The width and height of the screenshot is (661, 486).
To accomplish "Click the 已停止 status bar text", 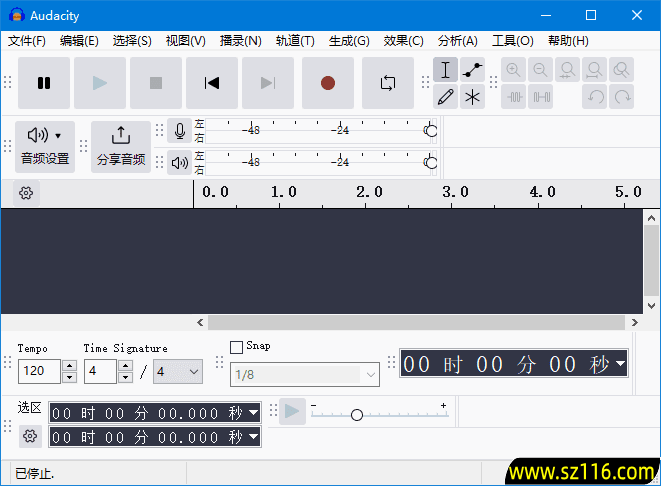I will 35,473.
